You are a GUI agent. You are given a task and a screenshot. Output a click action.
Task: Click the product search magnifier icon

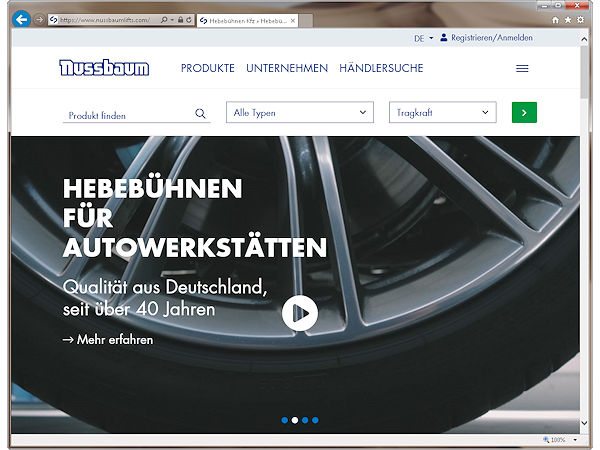pos(201,113)
